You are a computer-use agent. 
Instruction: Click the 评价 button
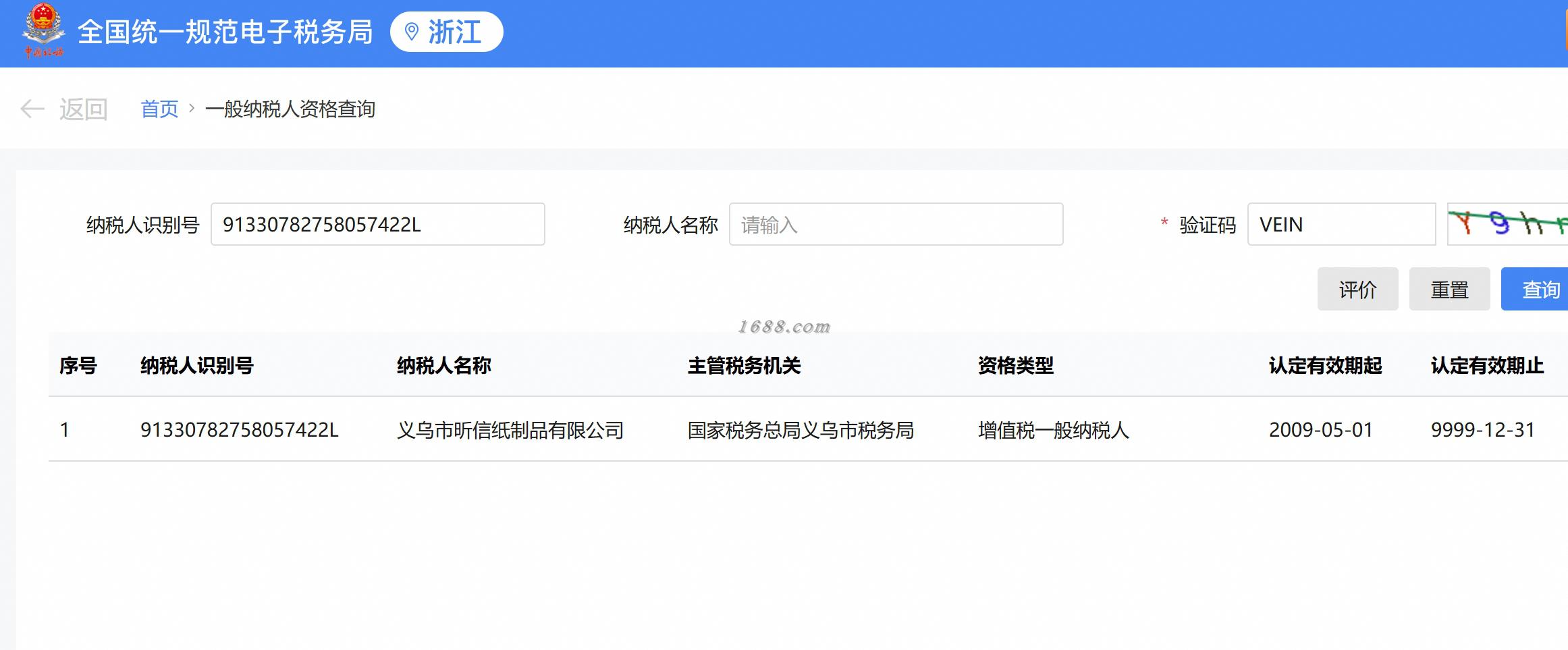pos(1358,289)
